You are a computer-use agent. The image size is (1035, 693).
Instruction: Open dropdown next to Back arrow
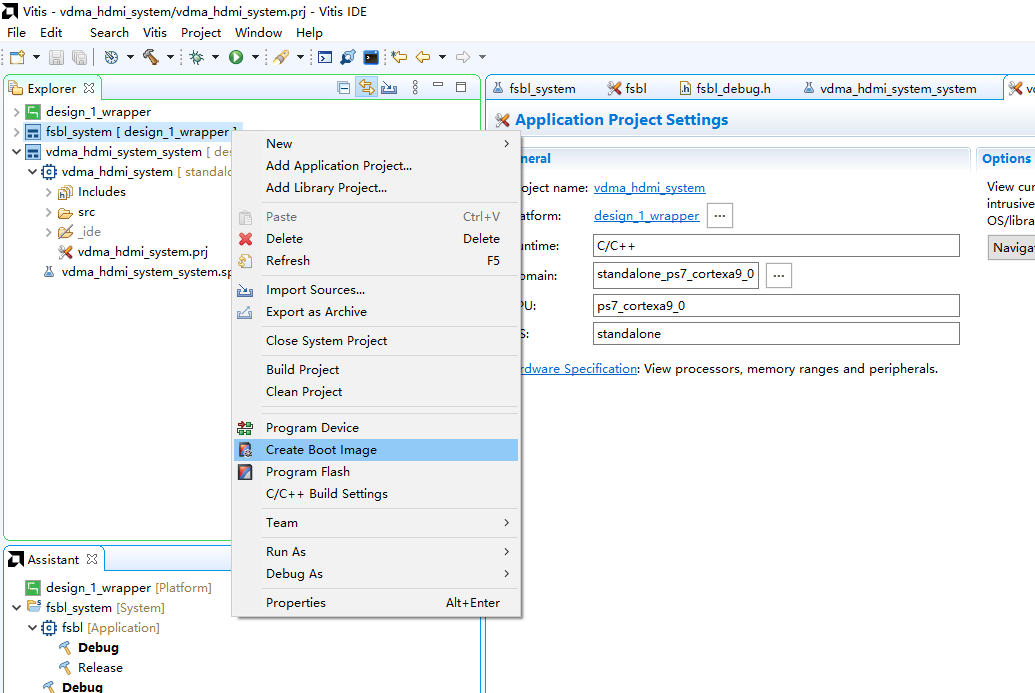[442, 57]
